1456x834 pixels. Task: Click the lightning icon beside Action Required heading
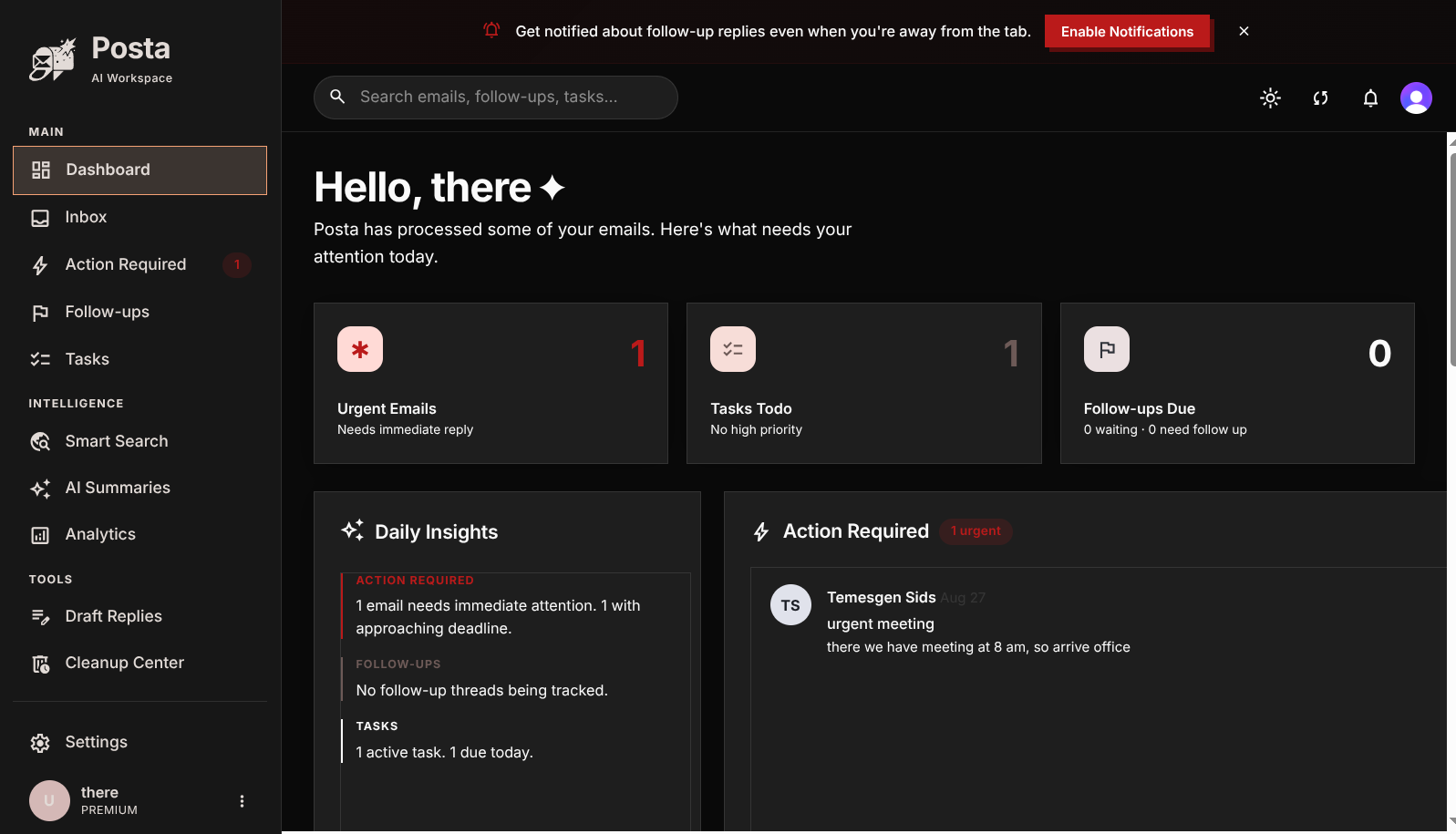pyautogui.click(x=761, y=531)
